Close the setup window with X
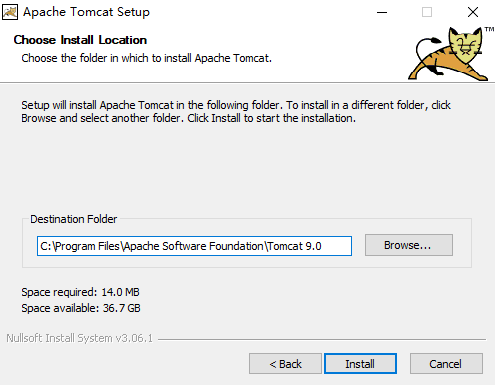Screen dimensions: 495x385 click(473, 12)
